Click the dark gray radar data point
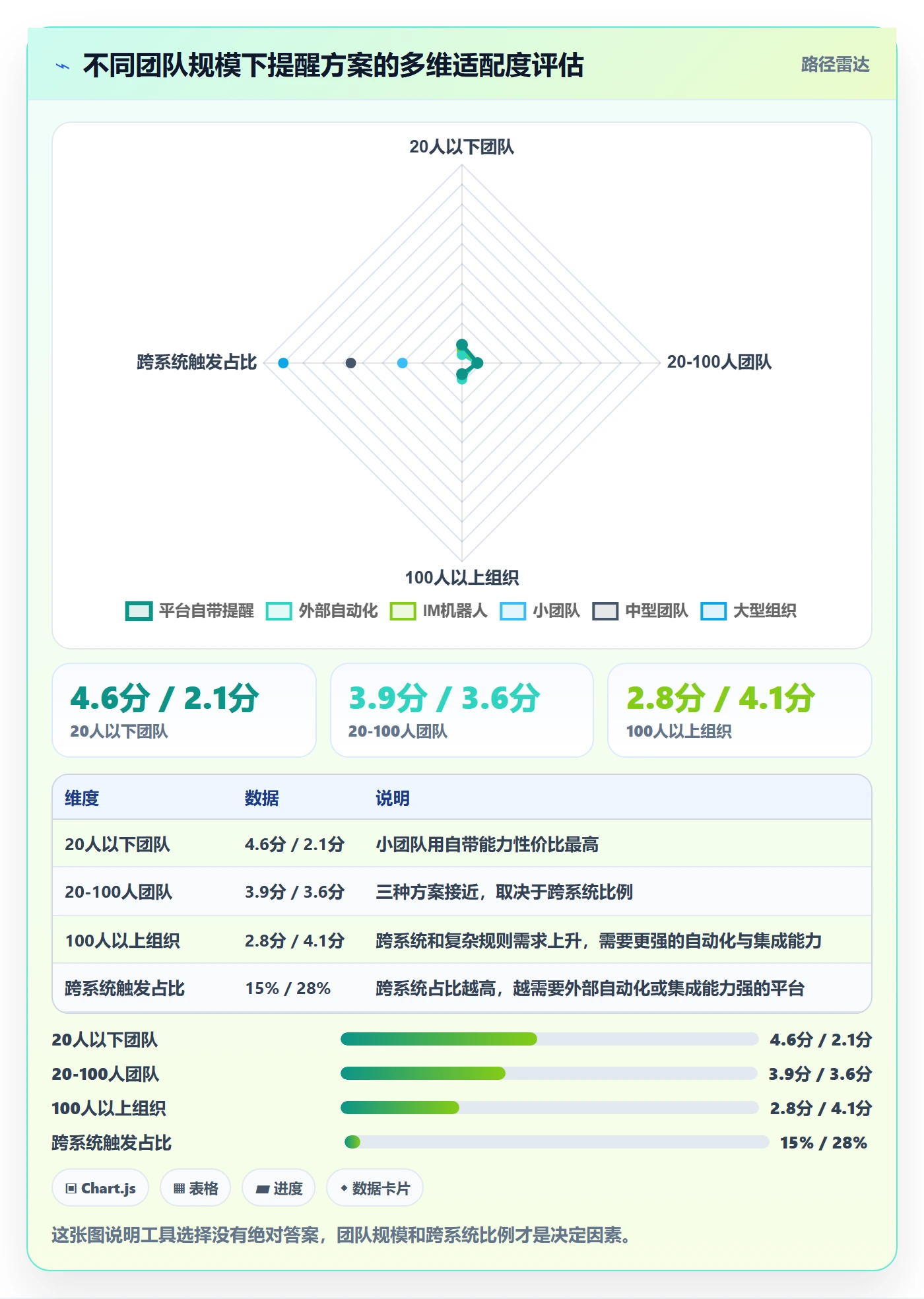The image size is (924, 1299). (351, 363)
